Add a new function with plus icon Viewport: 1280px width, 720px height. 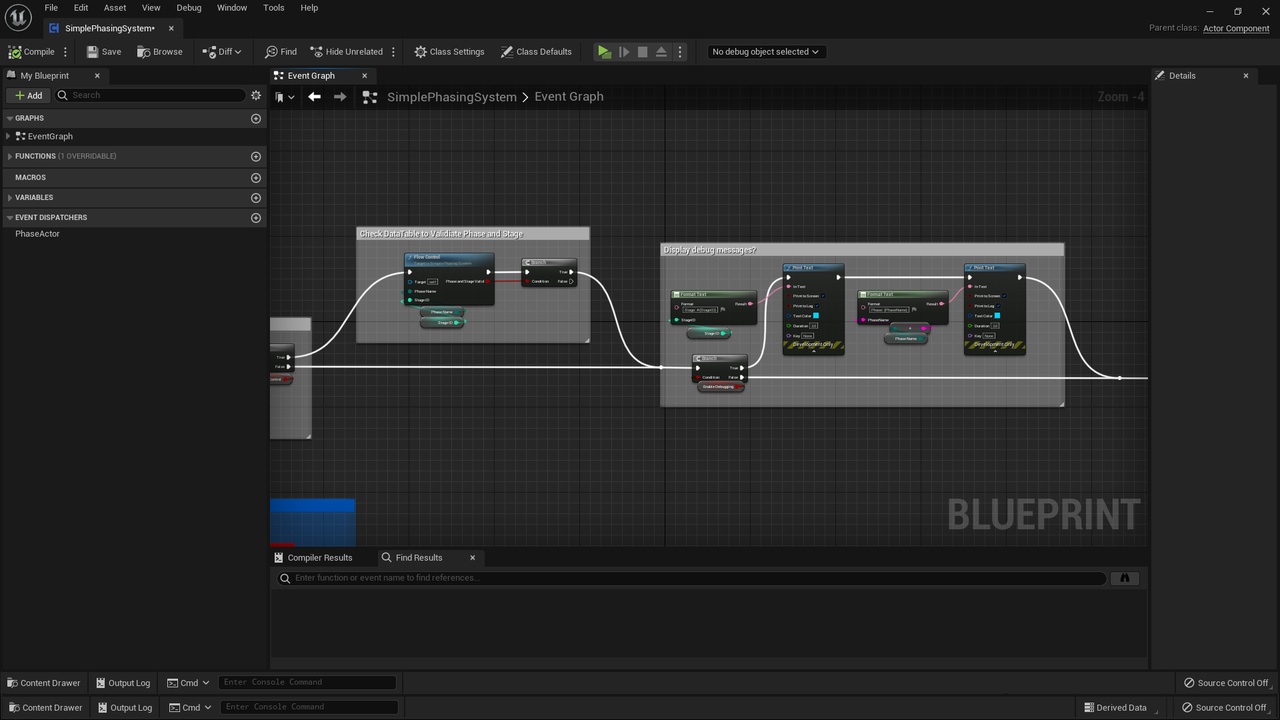click(x=256, y=156)
